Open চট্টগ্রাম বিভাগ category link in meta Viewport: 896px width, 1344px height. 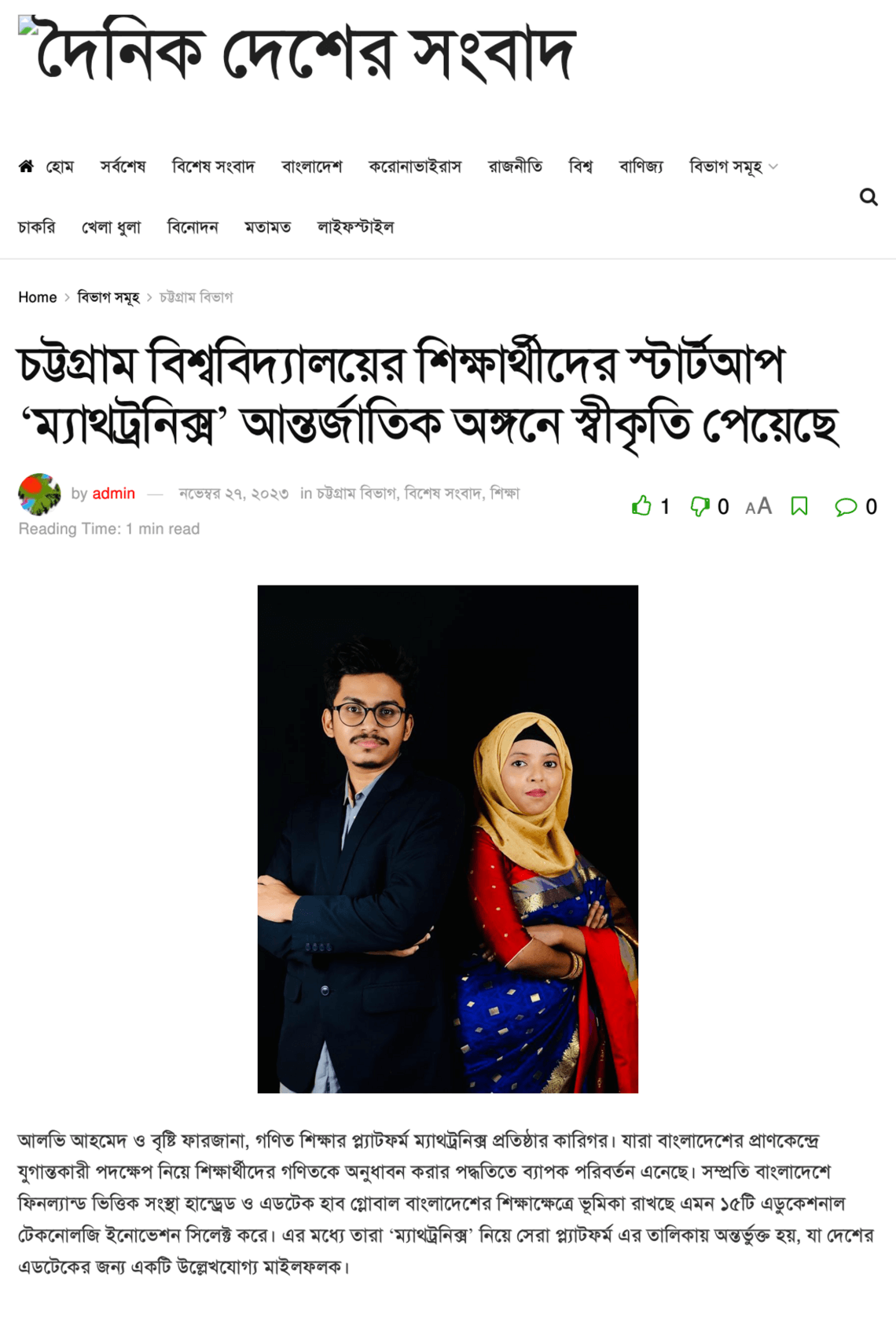coord(356,494)
